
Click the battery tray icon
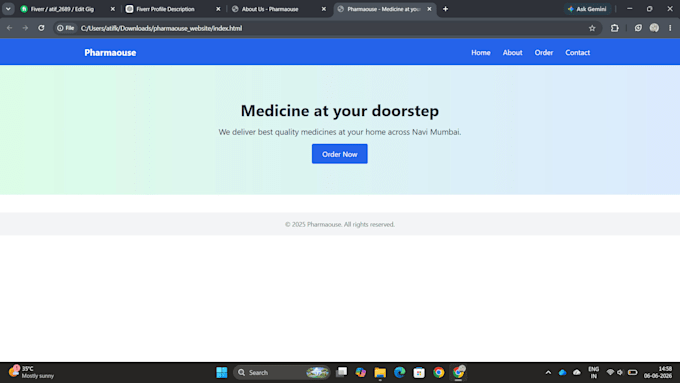[633, 372]
